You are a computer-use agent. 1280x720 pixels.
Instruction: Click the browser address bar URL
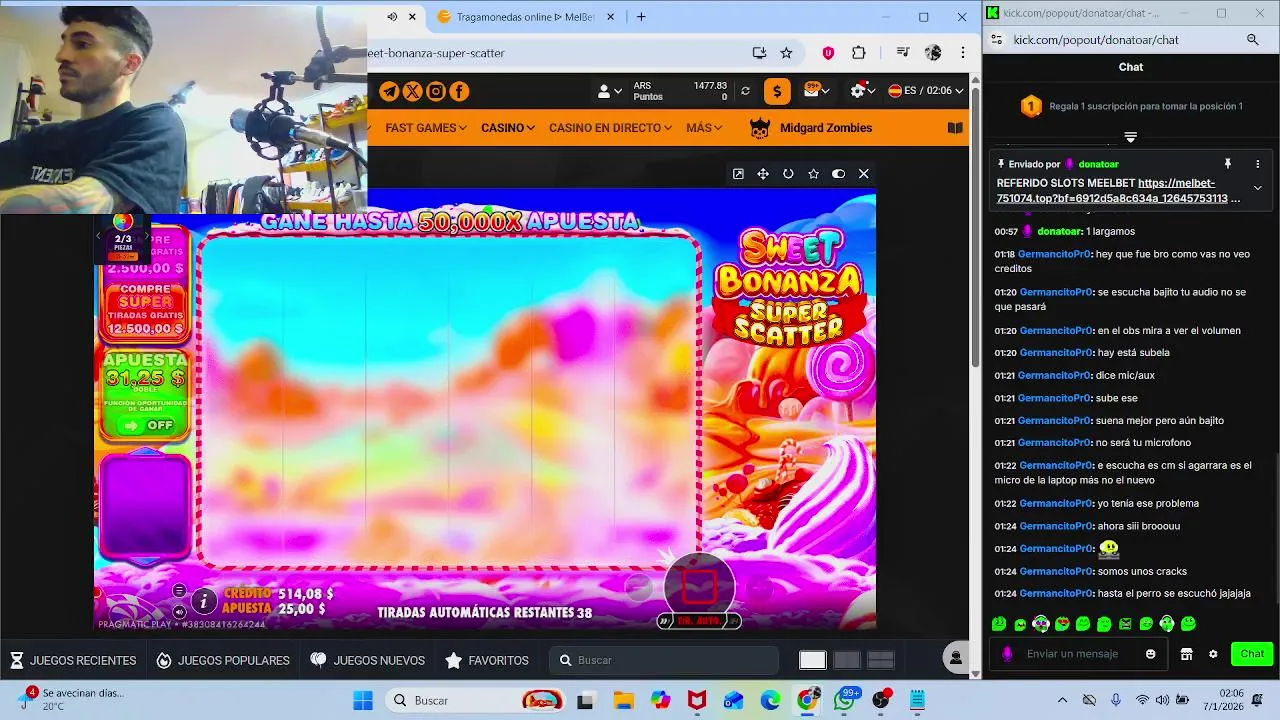[436, 53]
